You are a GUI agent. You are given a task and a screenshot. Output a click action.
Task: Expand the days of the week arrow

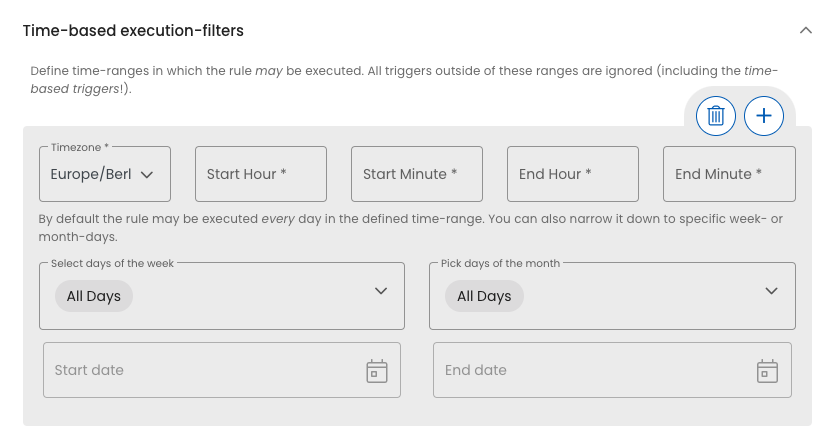(380, 291)
